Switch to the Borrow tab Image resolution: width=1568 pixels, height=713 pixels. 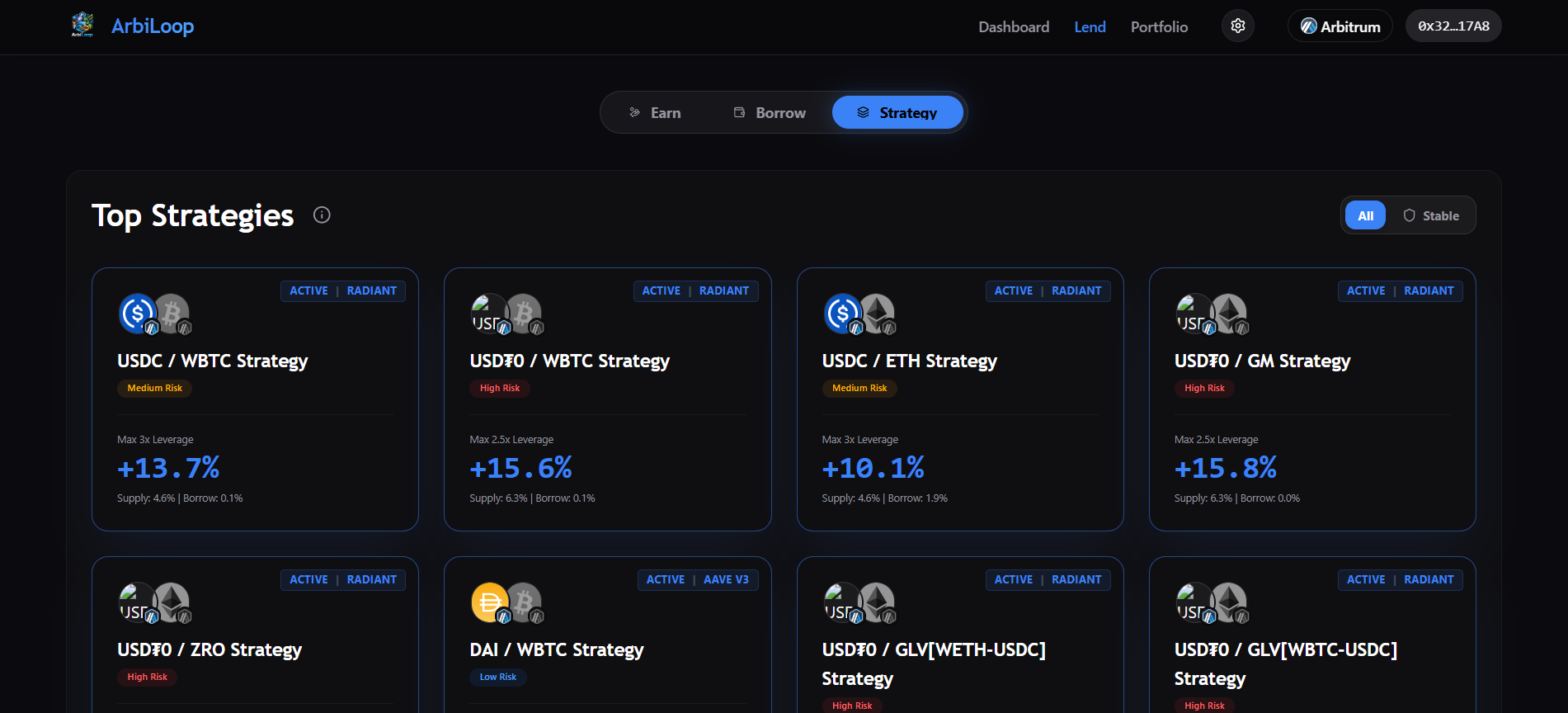770,113
